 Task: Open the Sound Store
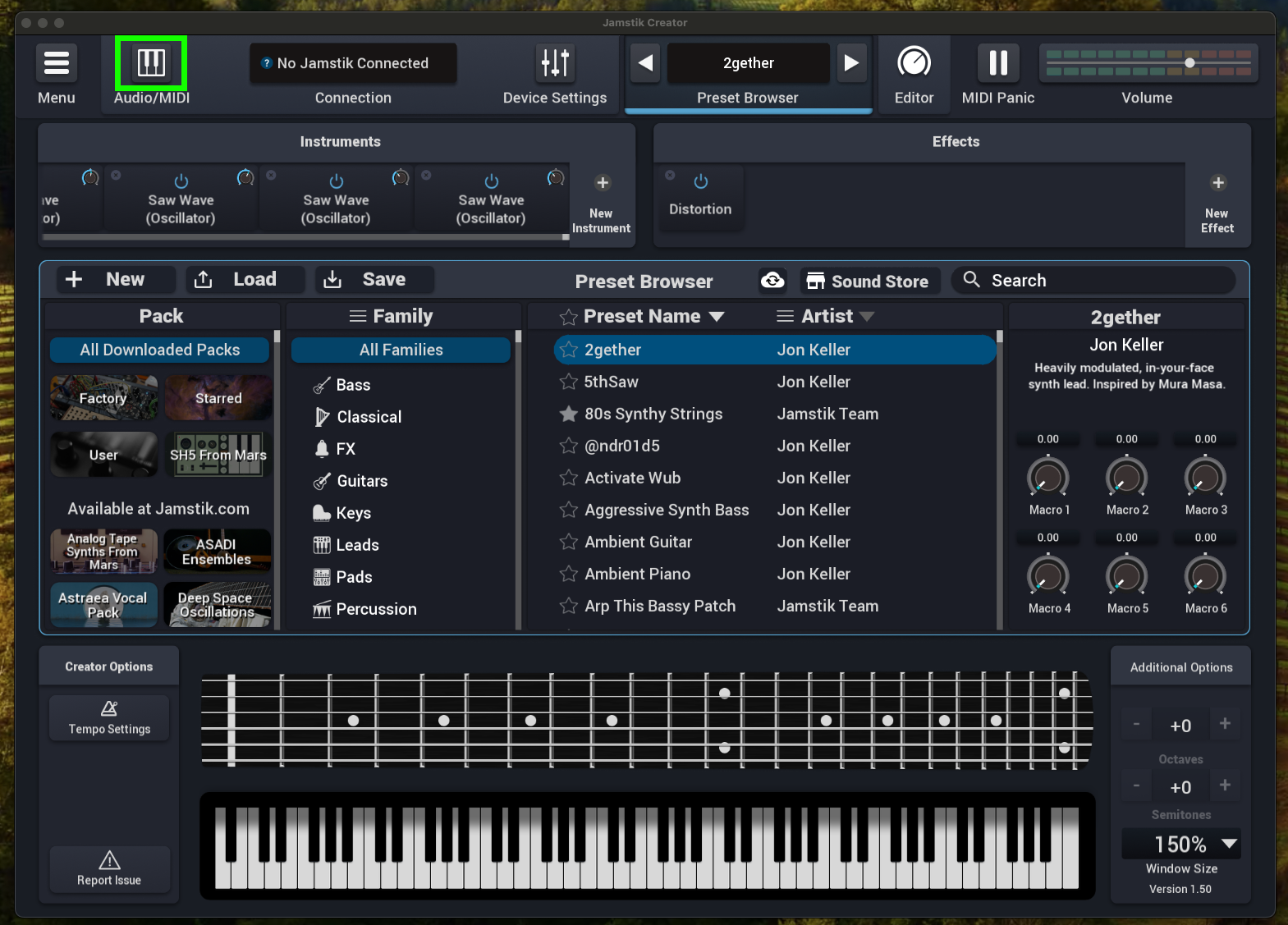869,281
